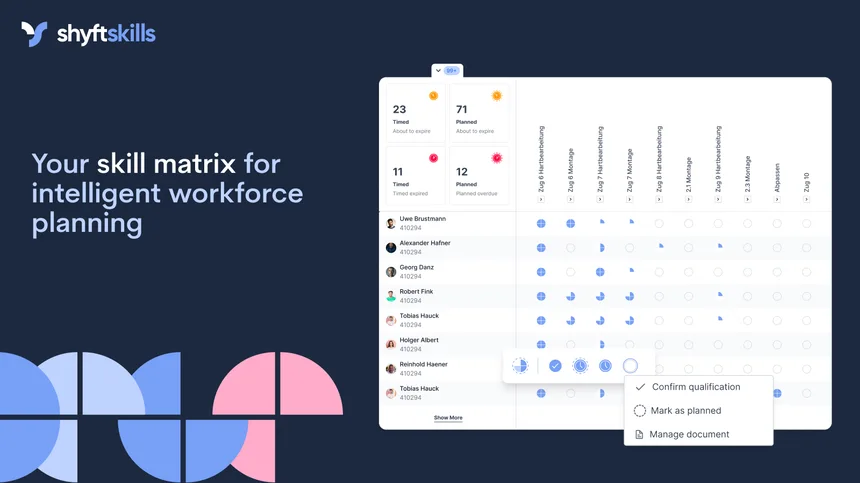
Task: Click the blue checkmark icon in popup toolbar
Action: 555,366
